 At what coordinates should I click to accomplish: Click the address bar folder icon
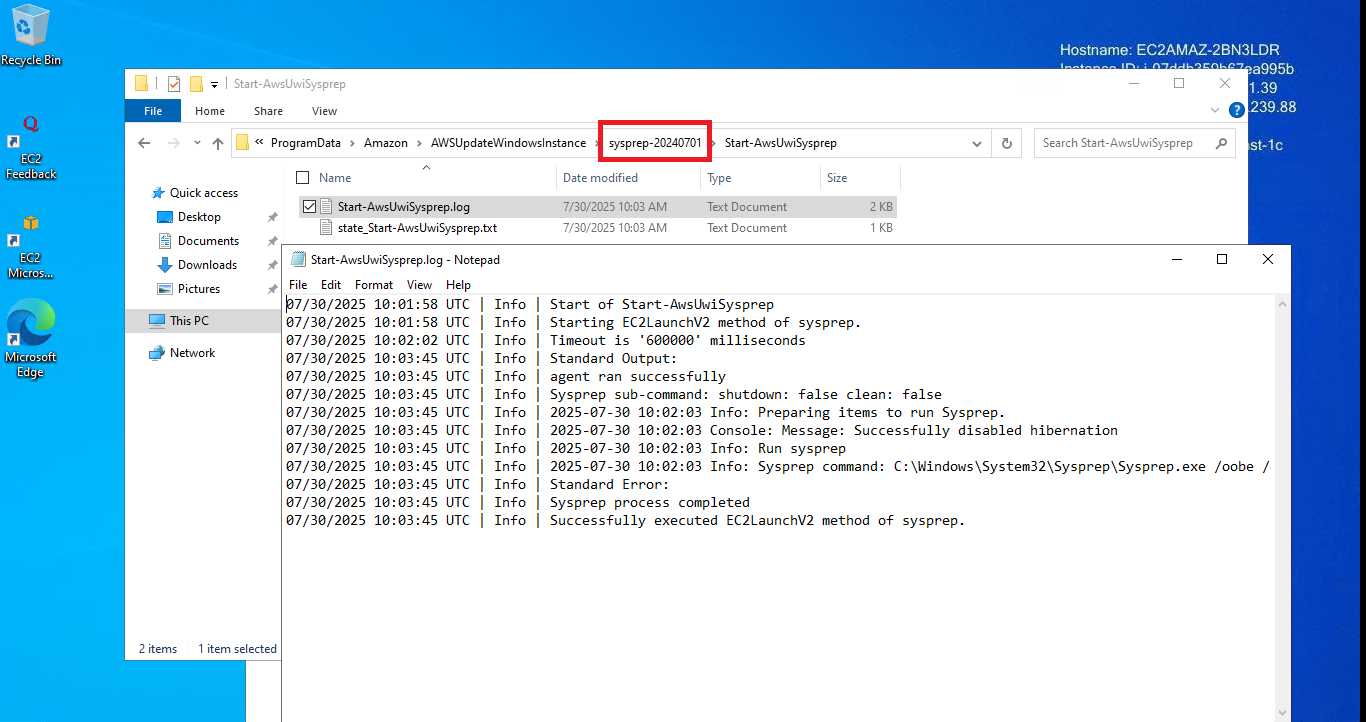[242, 143]
